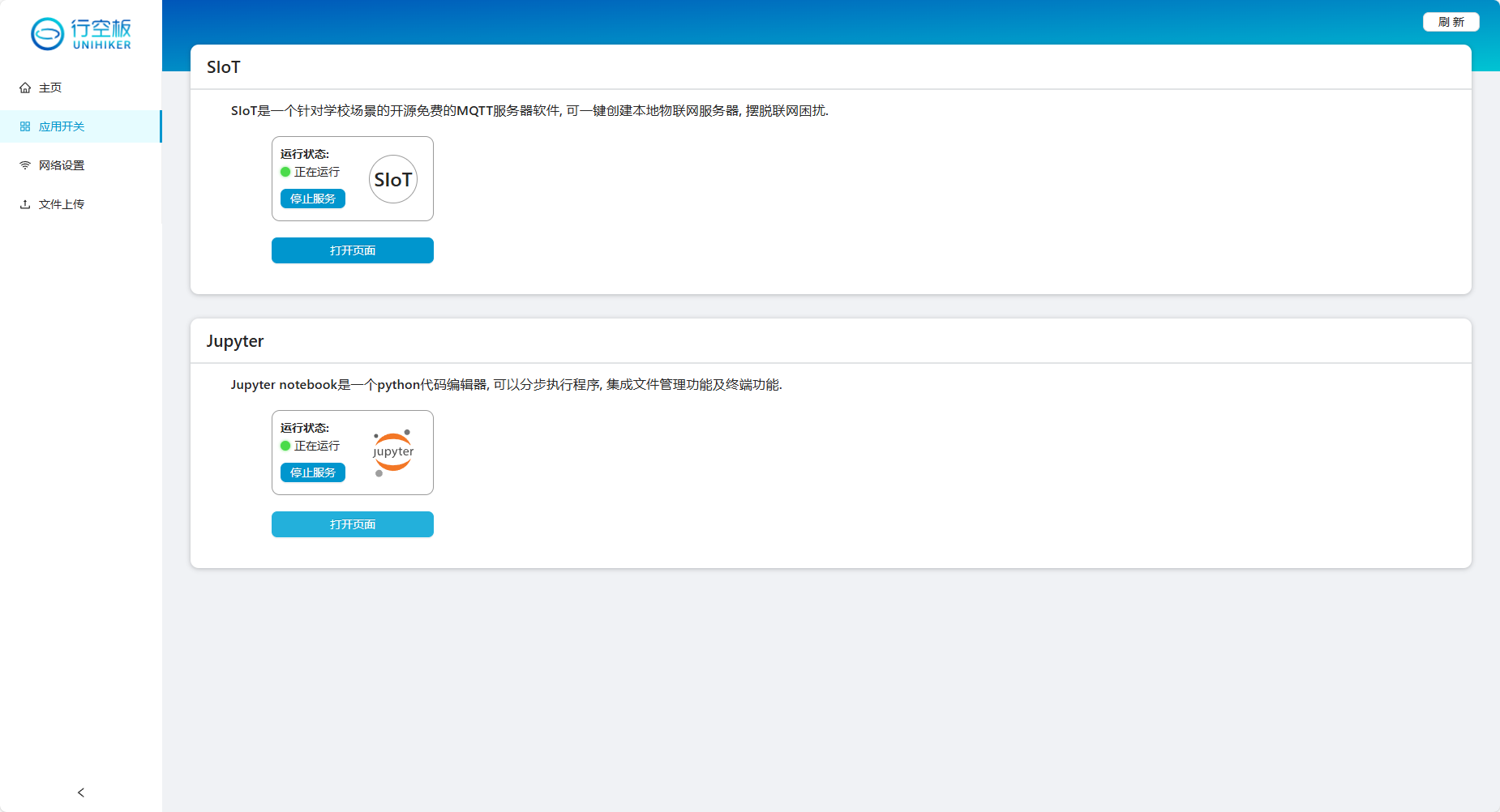This screenshot has height=812, width=1500.
Task: Click the SIoT MQTT description text
Action: (529, 111)
